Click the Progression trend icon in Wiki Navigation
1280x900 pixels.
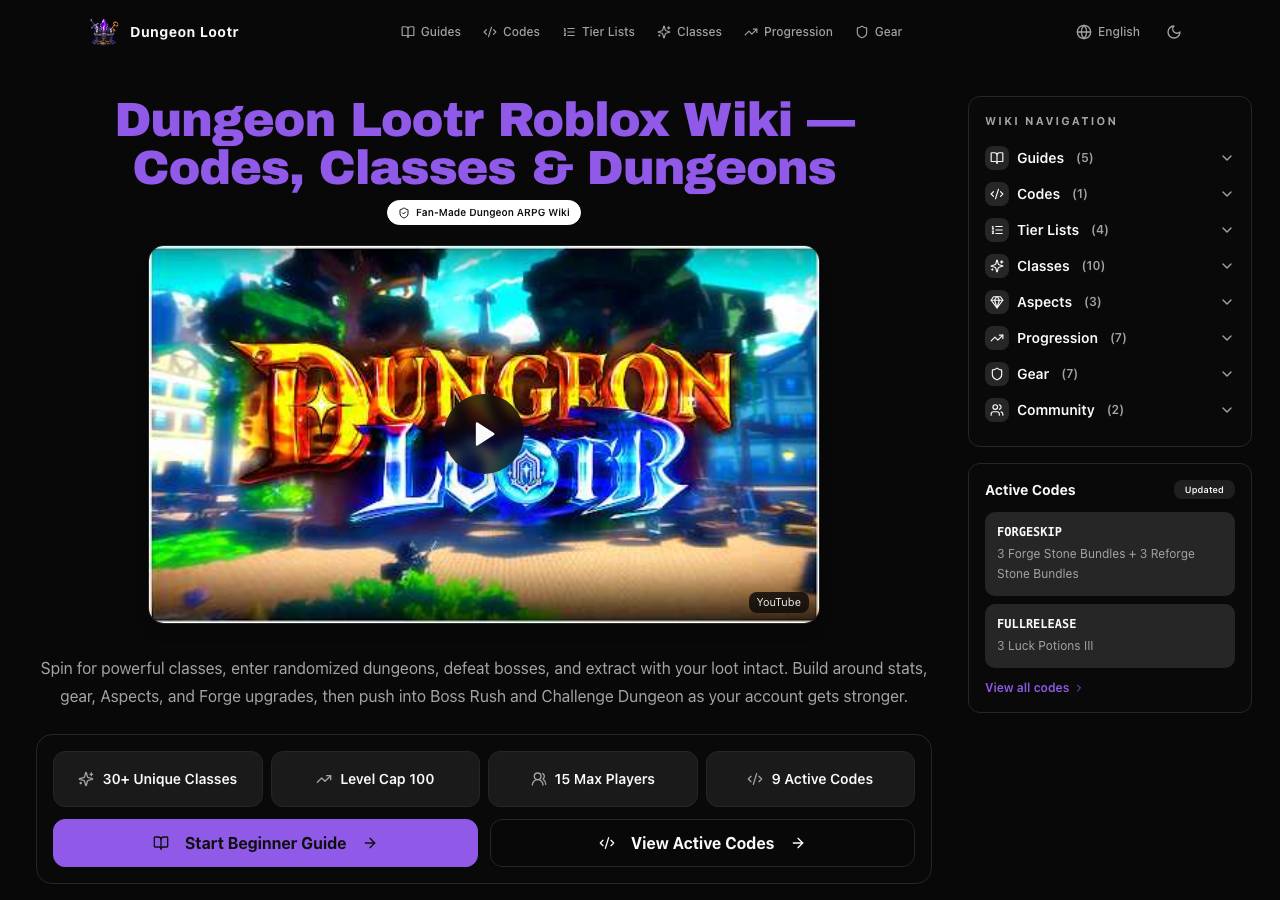(x=997, y=338)
